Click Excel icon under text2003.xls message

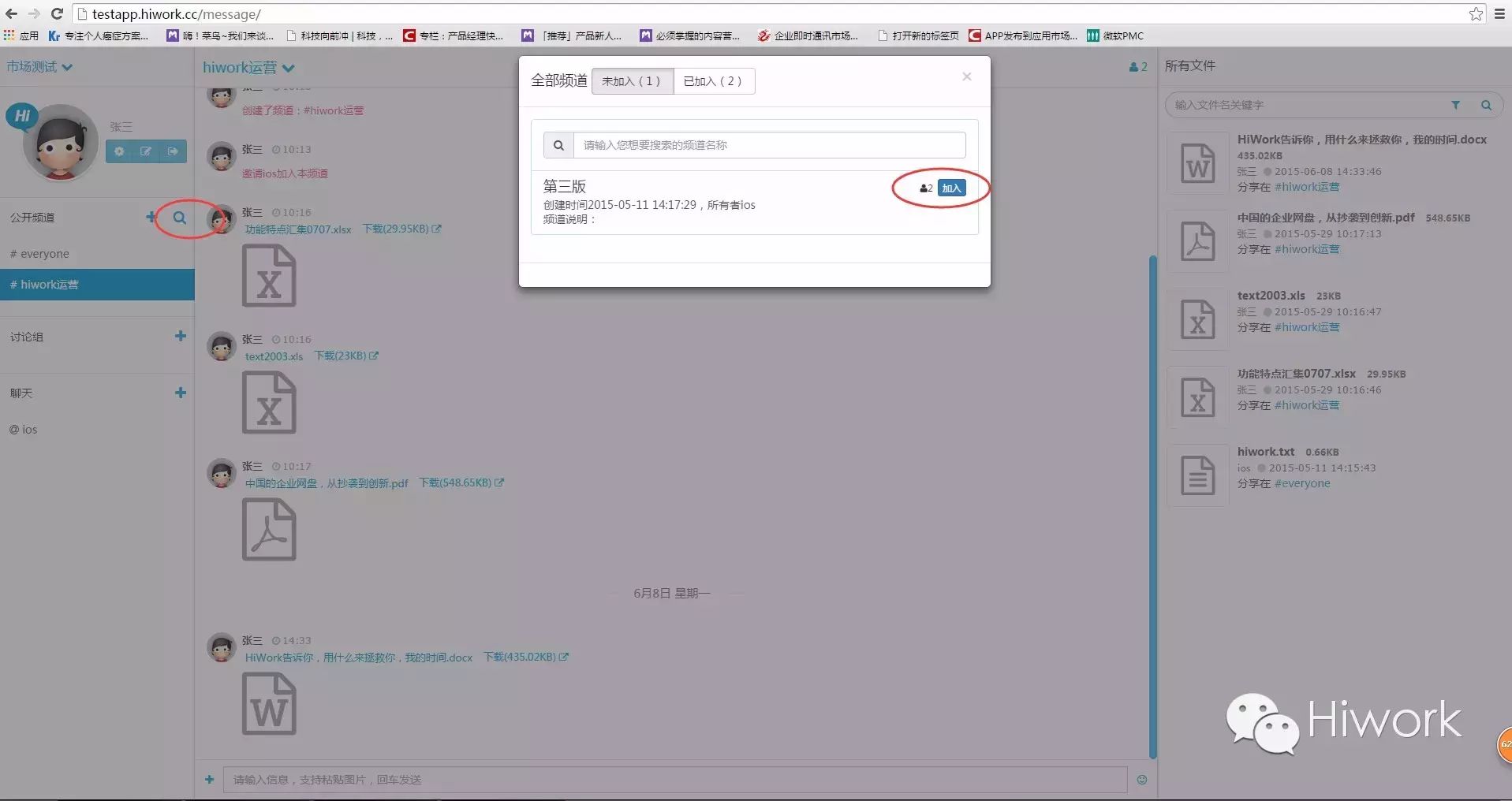pyautogui.click(x=269, y=403)
